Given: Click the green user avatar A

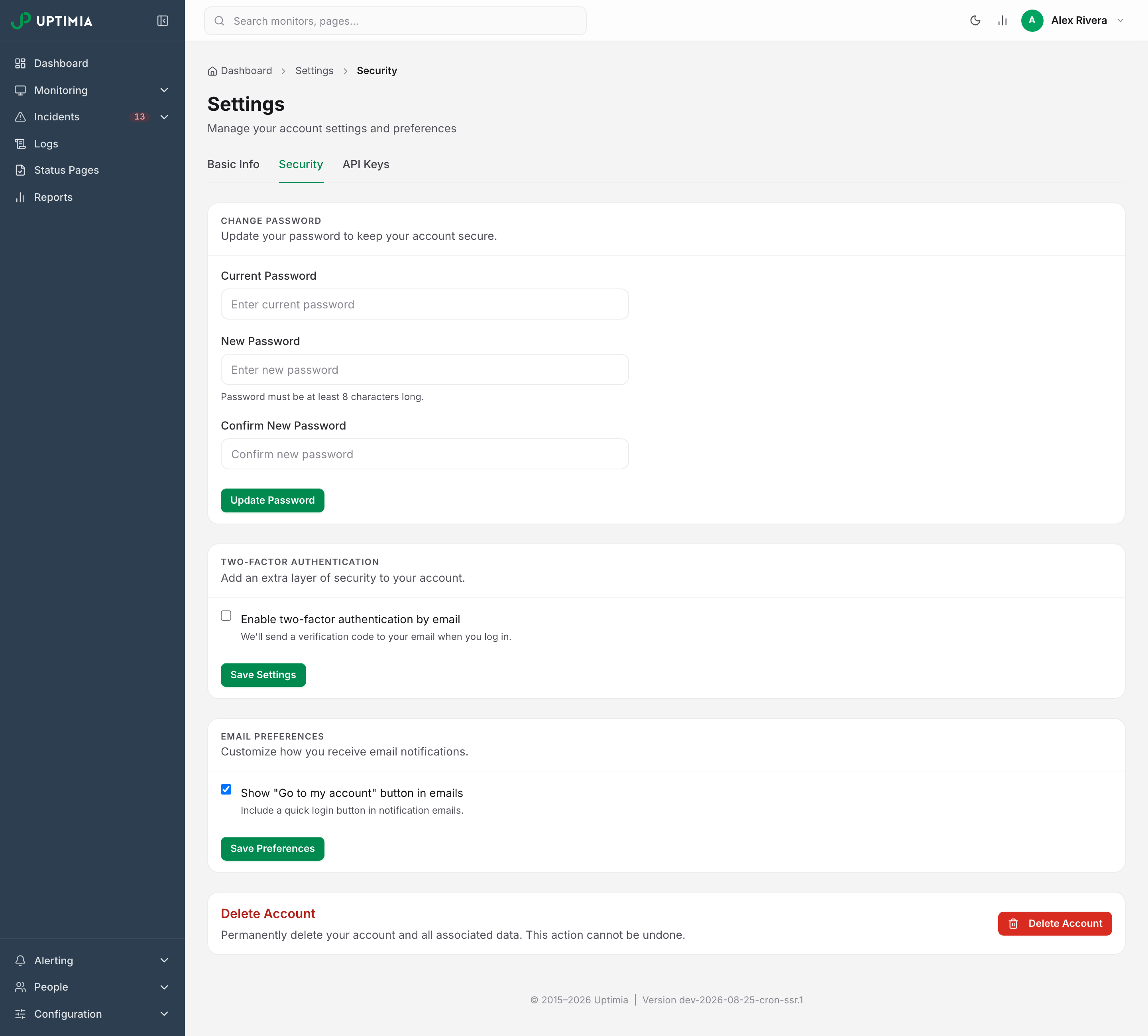Looking at the screenshot, I should tap(1032, 20).
